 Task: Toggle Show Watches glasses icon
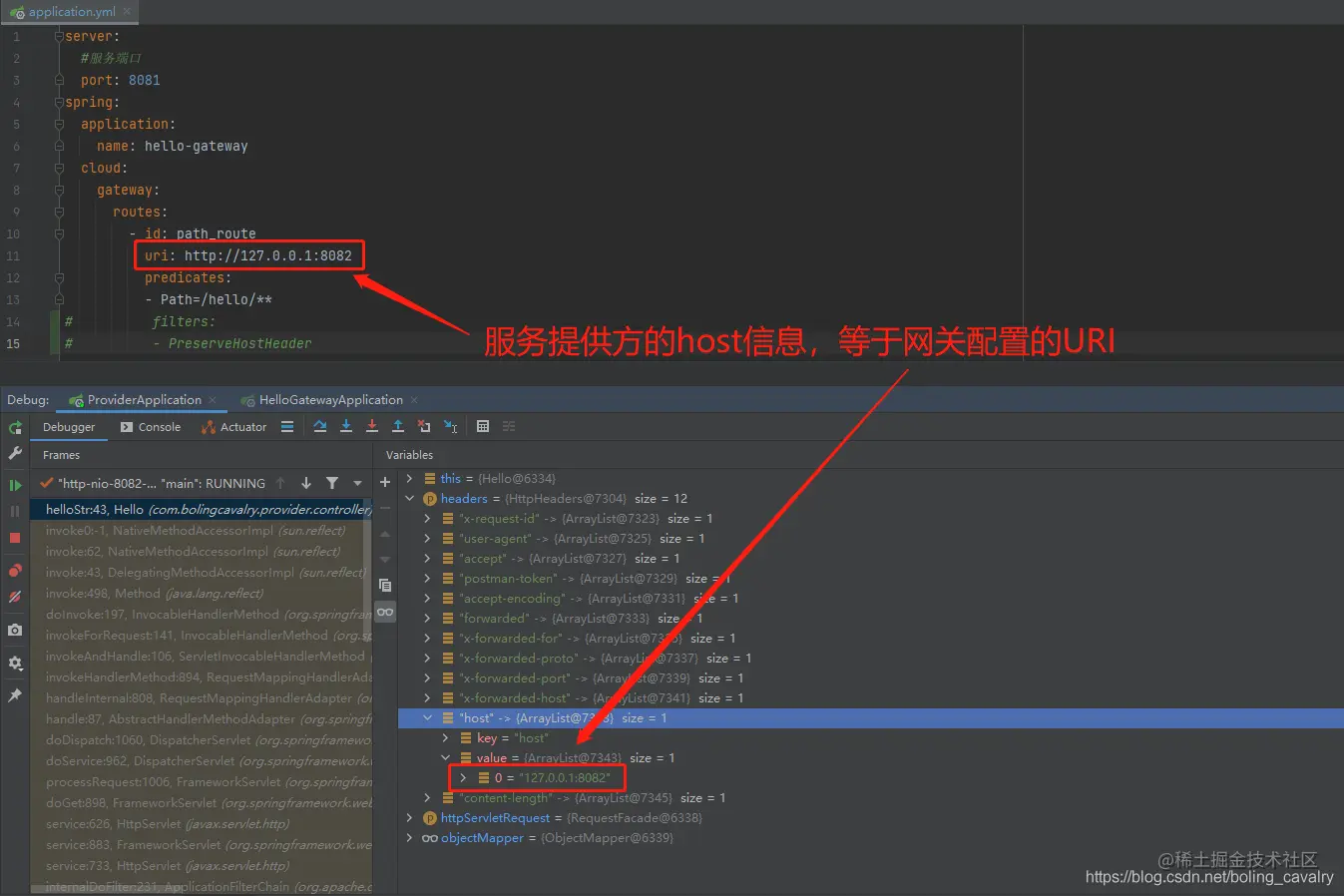(x=385, y=612)
